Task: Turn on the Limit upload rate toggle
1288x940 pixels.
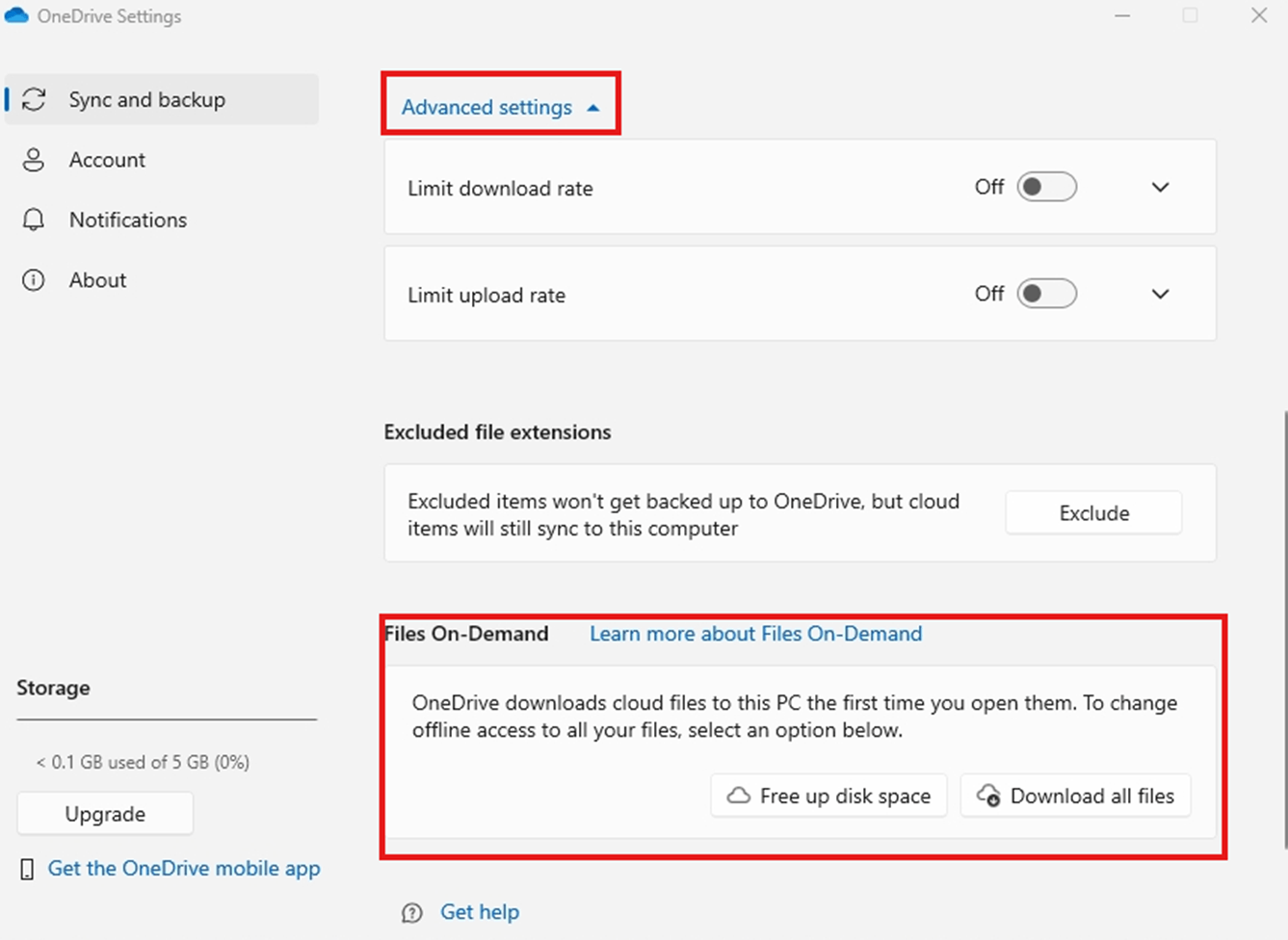Action: (1047, 294)
